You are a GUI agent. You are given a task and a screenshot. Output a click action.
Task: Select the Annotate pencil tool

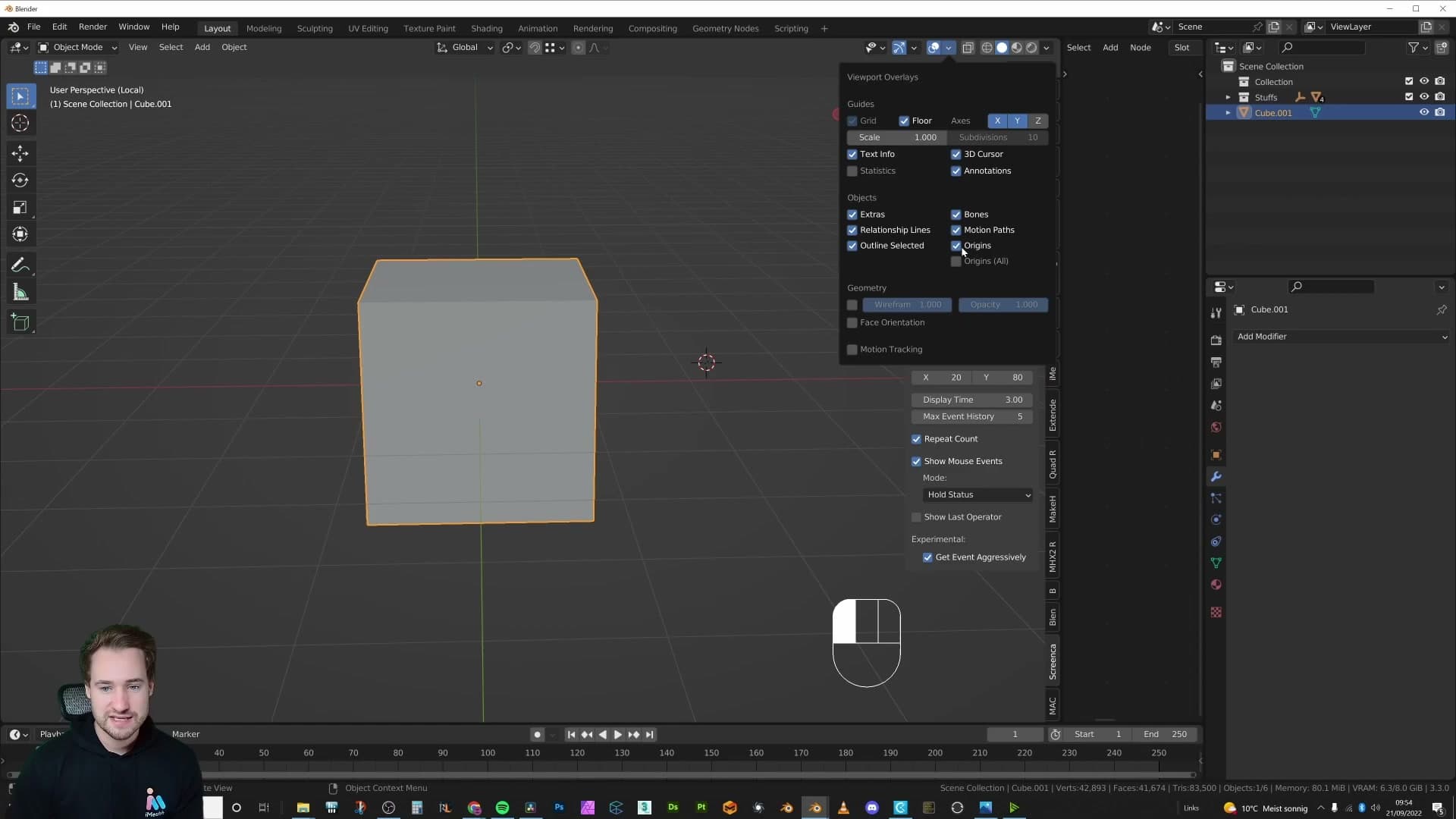(20, 265)
